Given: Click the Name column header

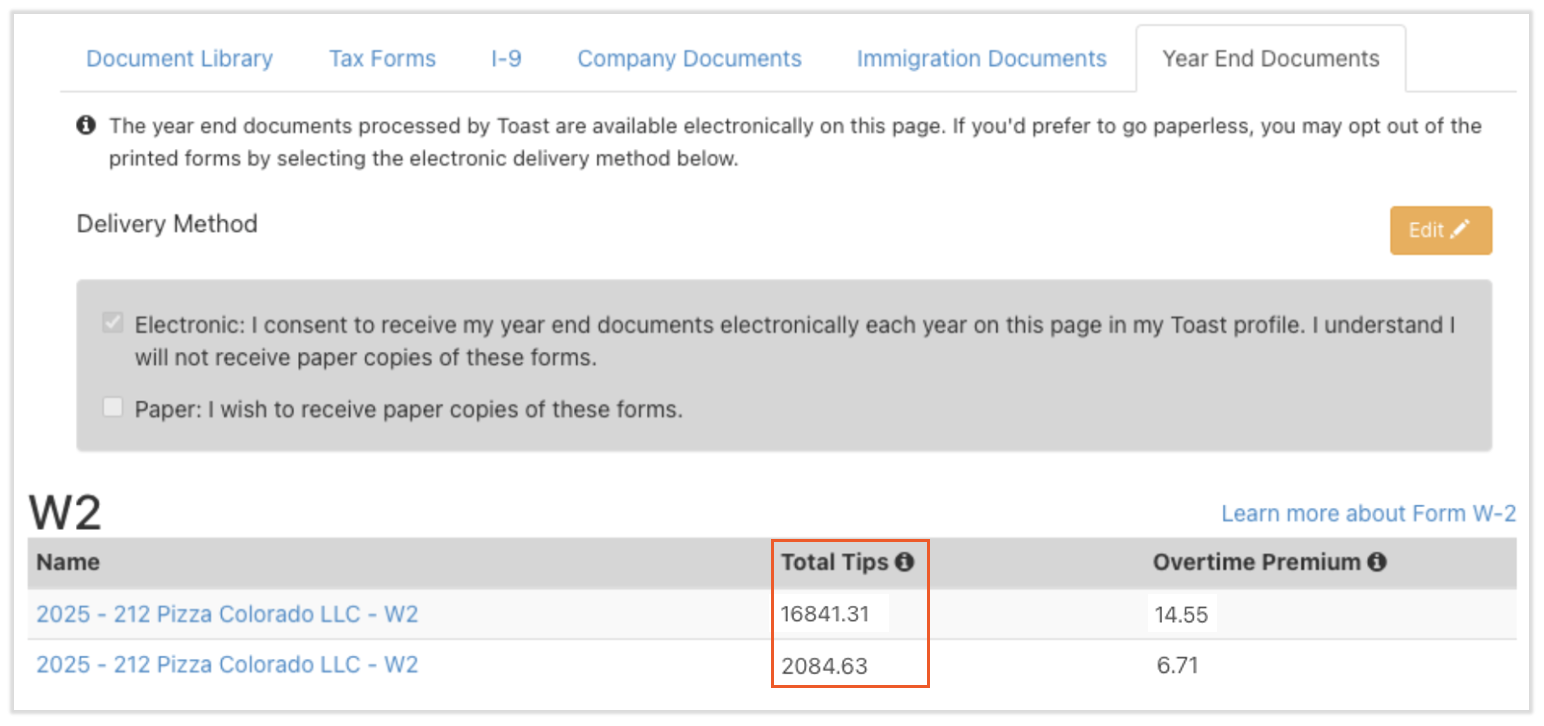Looking at the screenshot, I should [x=68, y=562].
